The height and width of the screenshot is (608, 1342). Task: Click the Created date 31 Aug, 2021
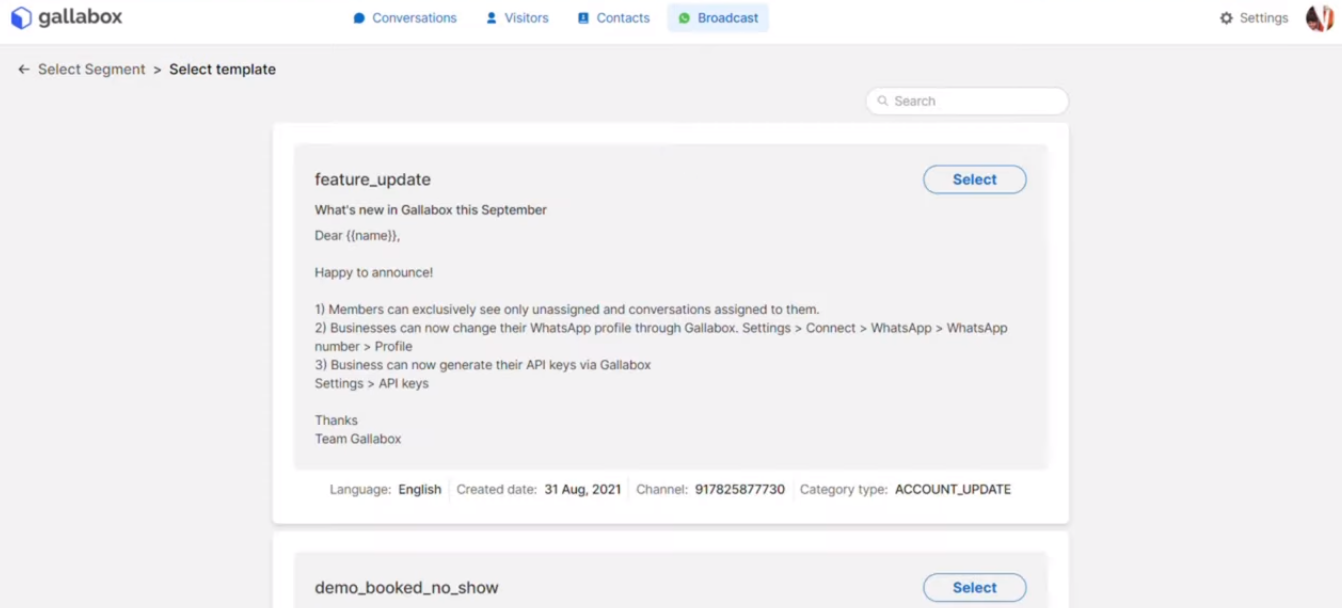[x=583, y=490]
